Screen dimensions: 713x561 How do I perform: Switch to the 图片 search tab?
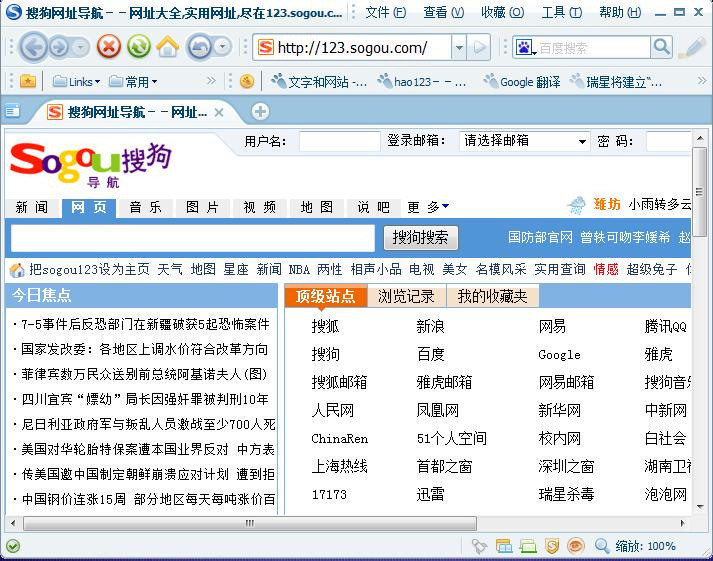point(202,208)
